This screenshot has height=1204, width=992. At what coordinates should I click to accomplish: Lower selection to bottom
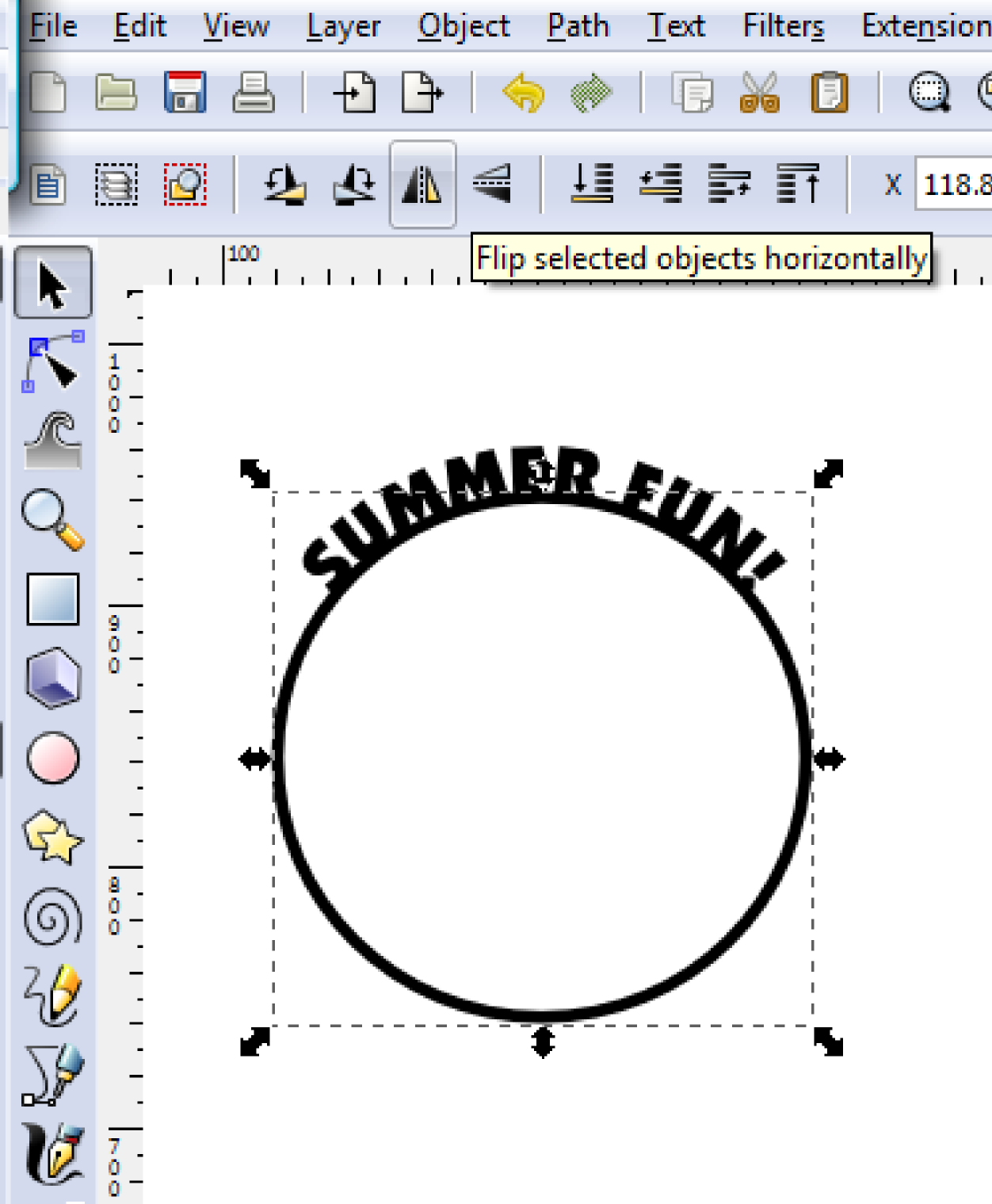590,185
